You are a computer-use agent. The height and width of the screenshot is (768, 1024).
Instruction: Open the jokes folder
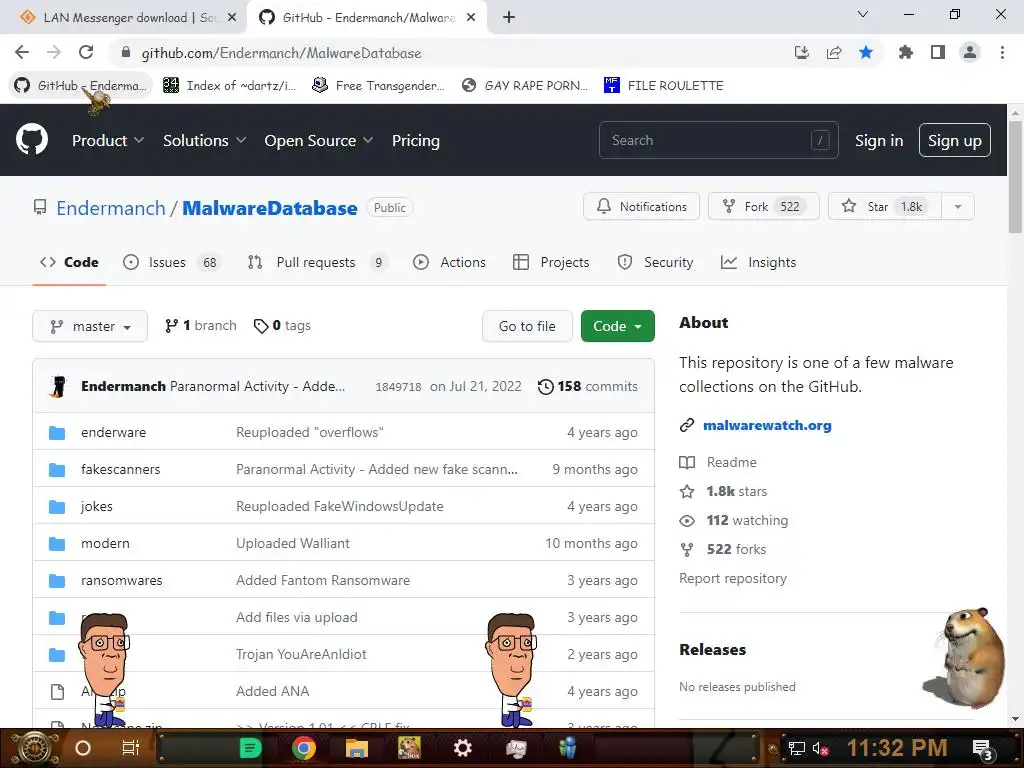(x=97, y=506)
